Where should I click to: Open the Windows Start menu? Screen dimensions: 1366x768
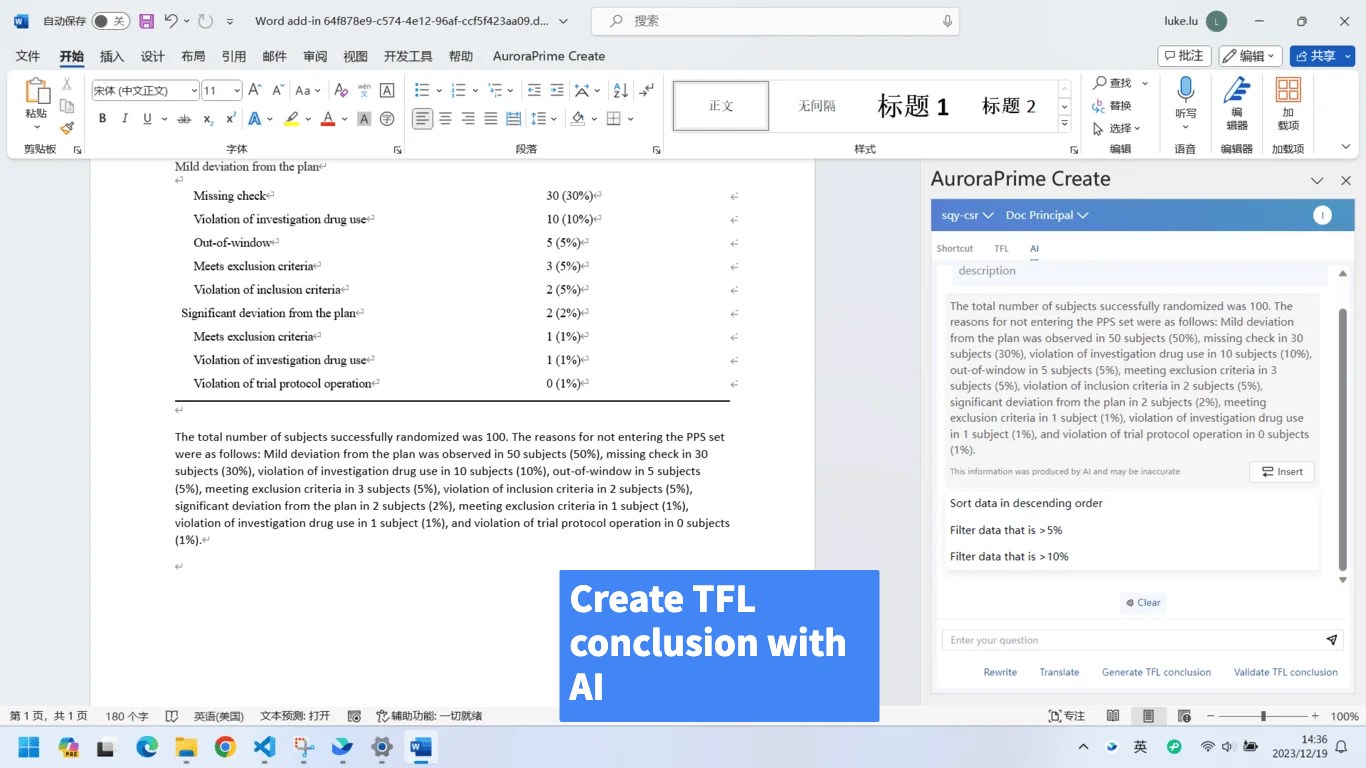[x=29, y=747]
